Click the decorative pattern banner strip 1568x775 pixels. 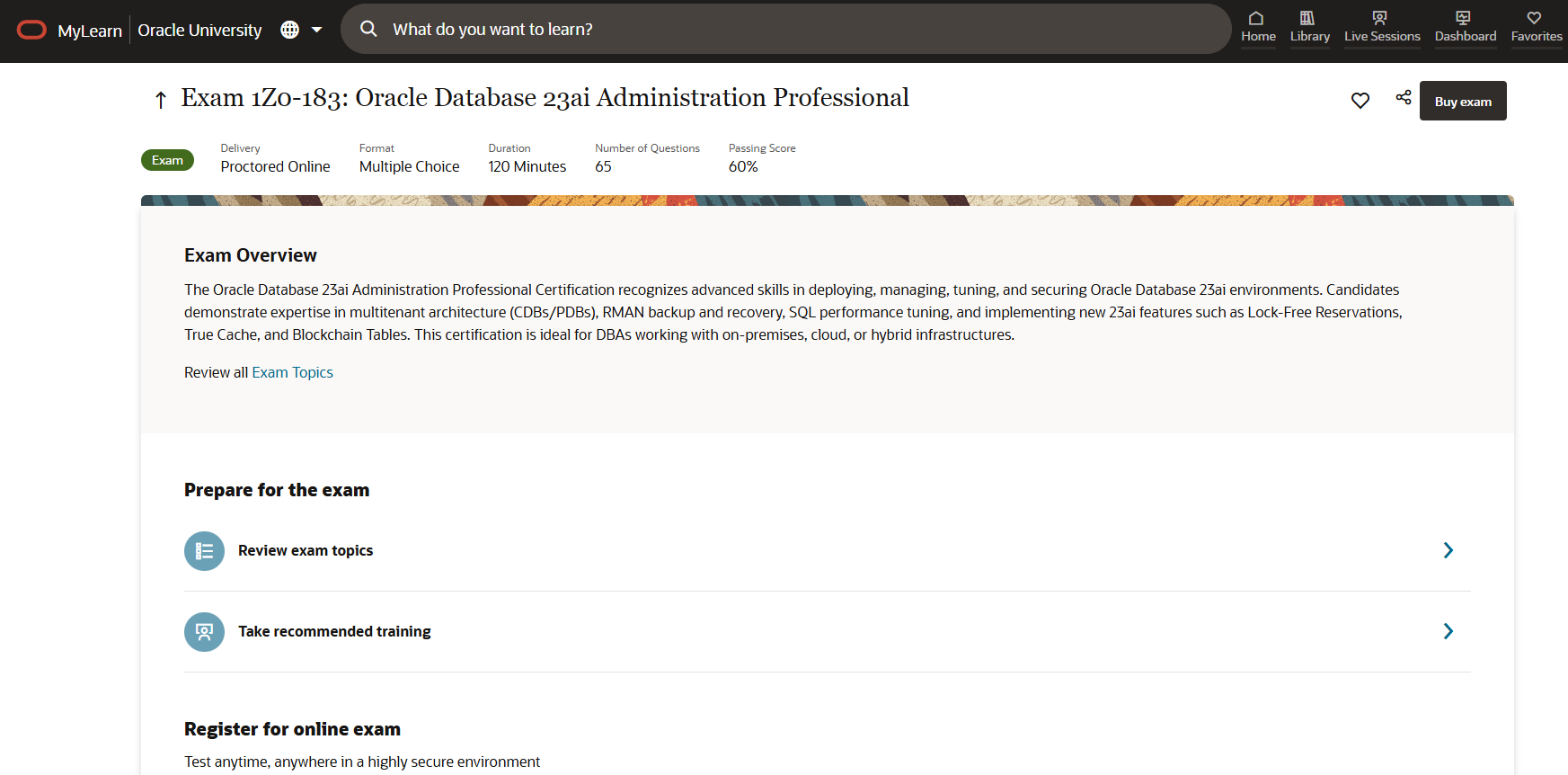point(828,200)
